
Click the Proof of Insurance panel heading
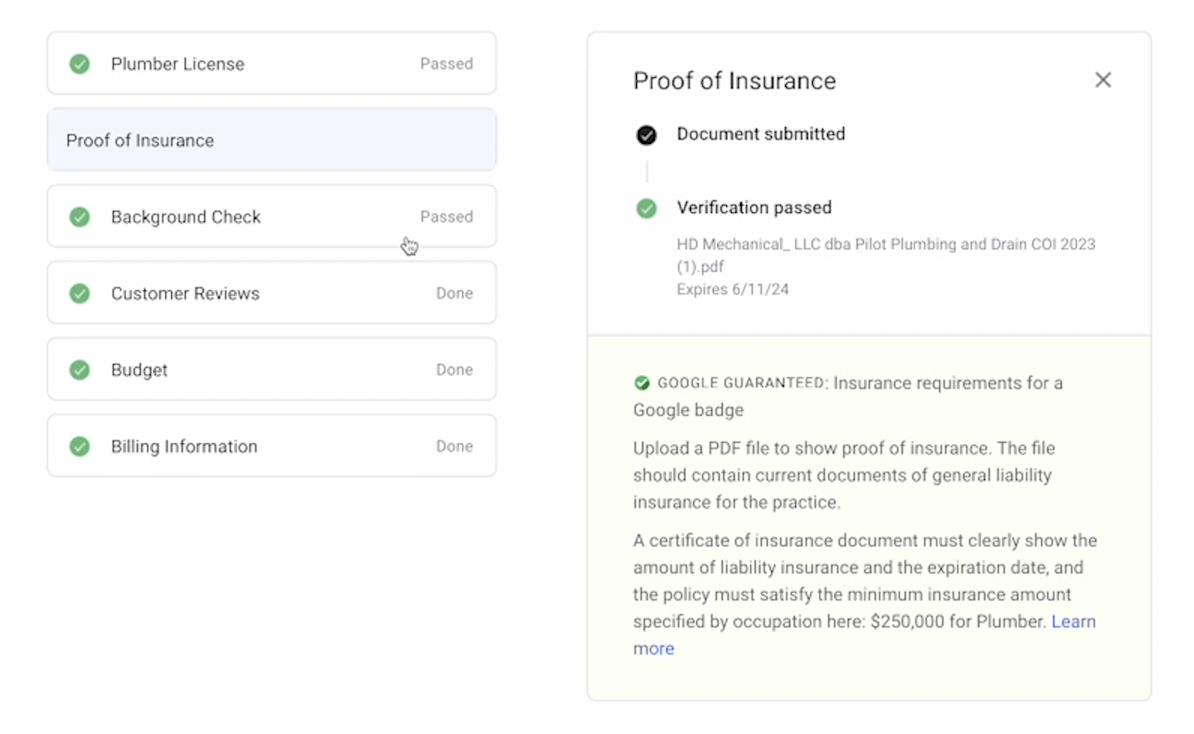[734, 81]
